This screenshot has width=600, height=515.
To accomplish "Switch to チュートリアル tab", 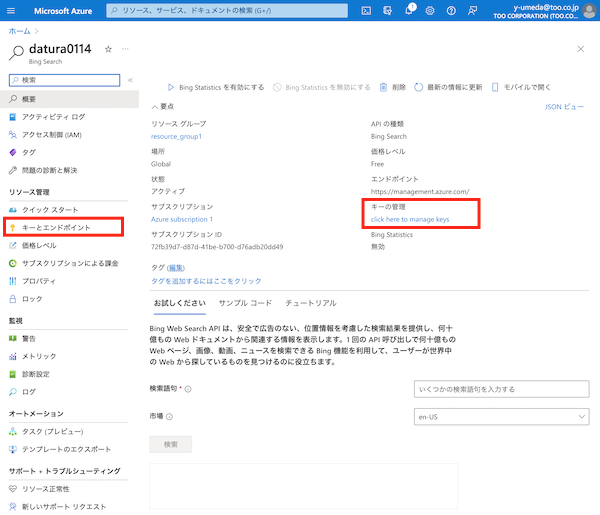I will [x=311, y=303].
